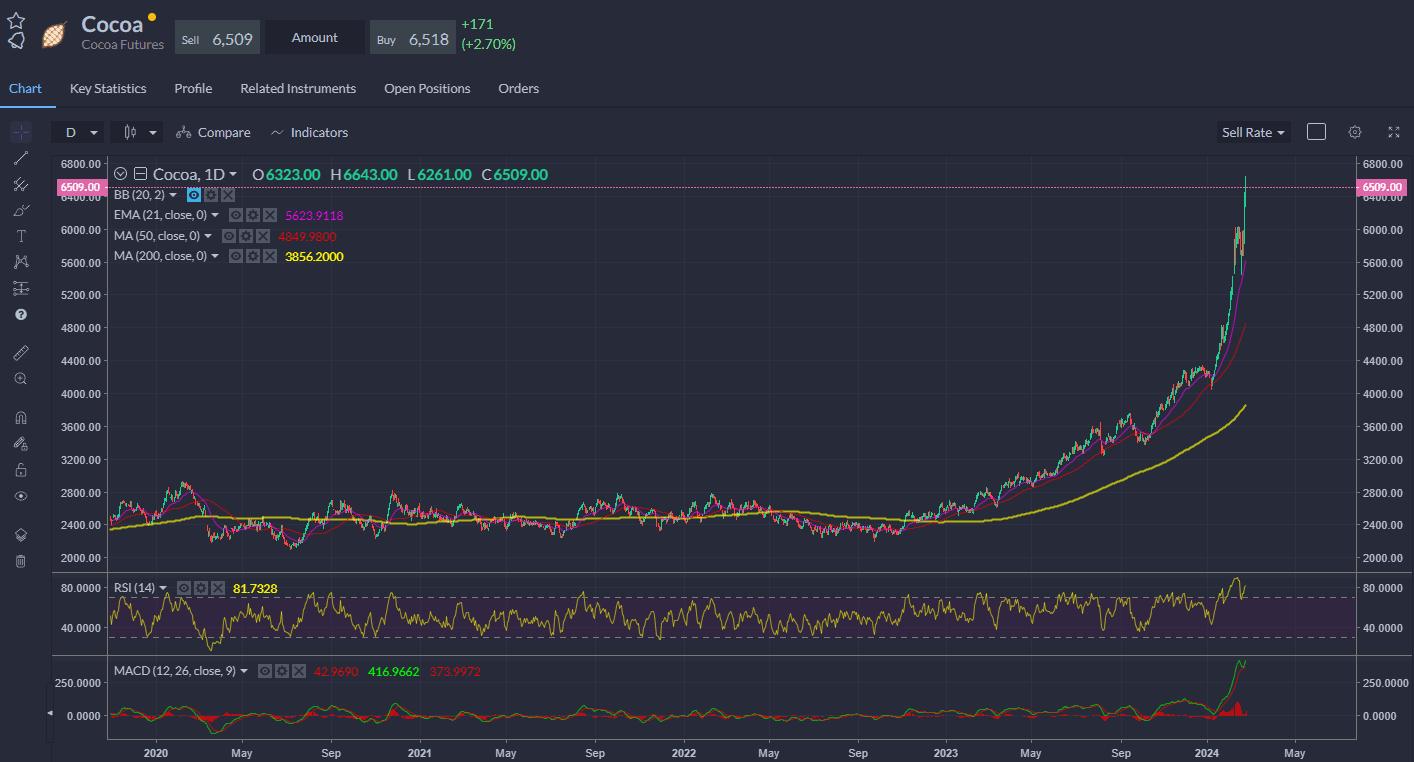The height and width of the screenshot is (762, 1414).
Task: Open the Sell Rate dropdown
Action: [1254, 132]
